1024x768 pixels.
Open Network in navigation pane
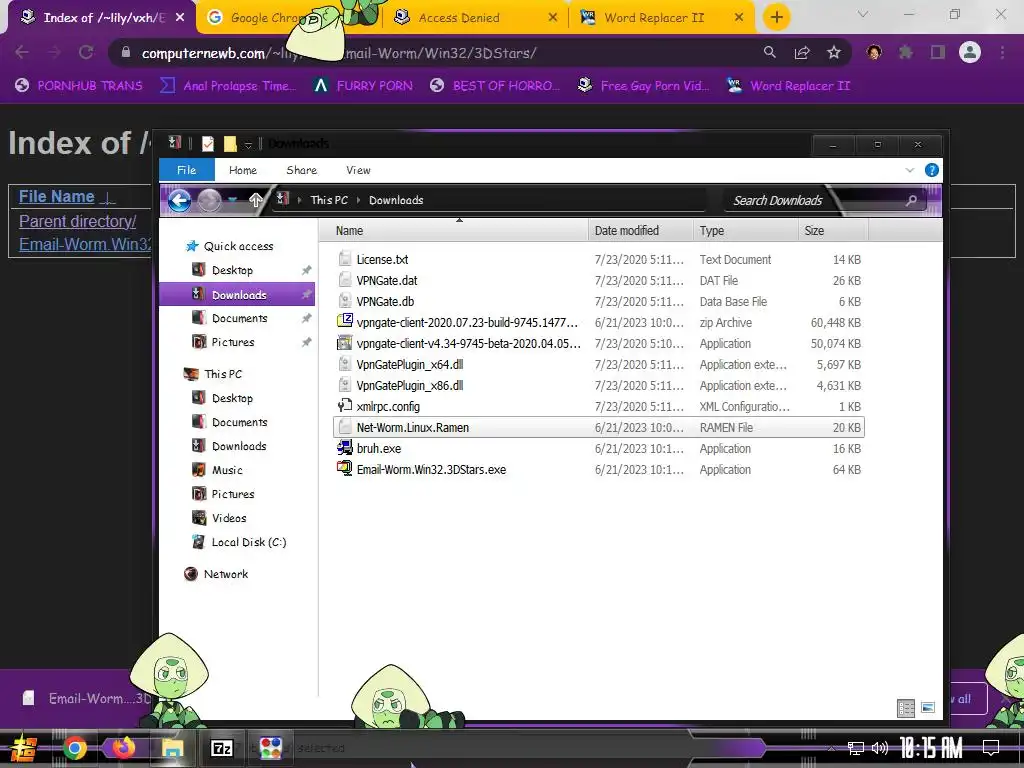217,574
